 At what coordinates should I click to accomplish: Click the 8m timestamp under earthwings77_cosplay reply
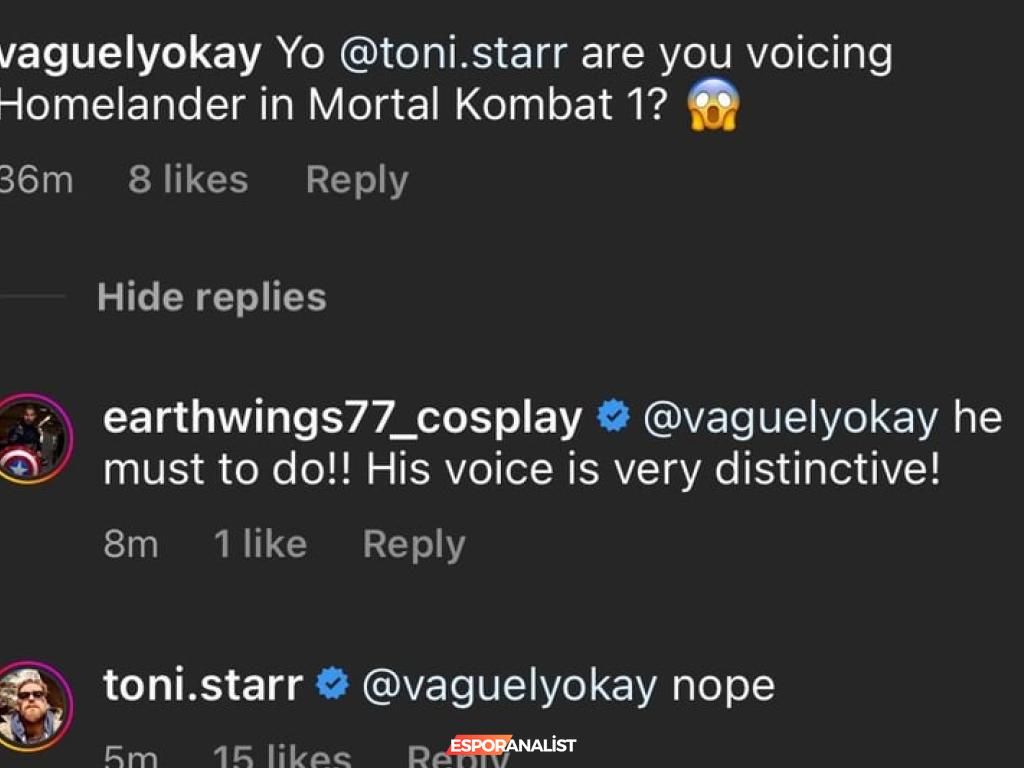point(131,544)
